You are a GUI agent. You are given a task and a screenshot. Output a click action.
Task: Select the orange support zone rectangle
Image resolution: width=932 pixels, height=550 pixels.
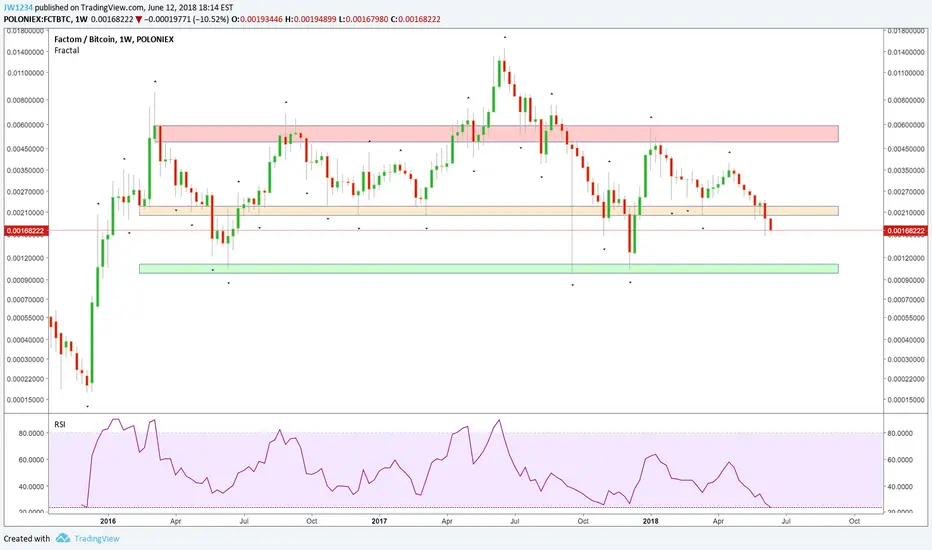pyautogui.click(x=489, y=210)
